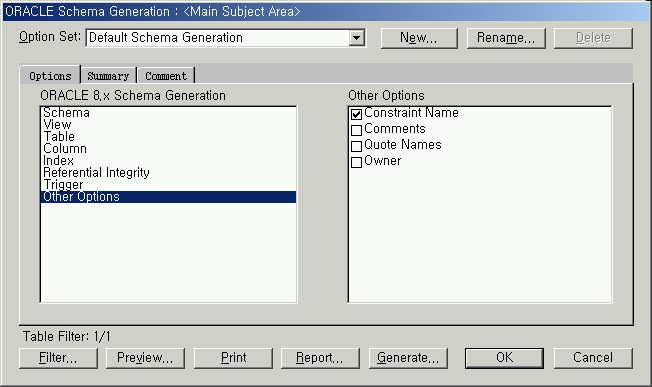Image resolution: width=652 pixels, height=387 pixels.
Task: Switch to the Options tab
Action: pyautogui.click(x=50, y=76)
